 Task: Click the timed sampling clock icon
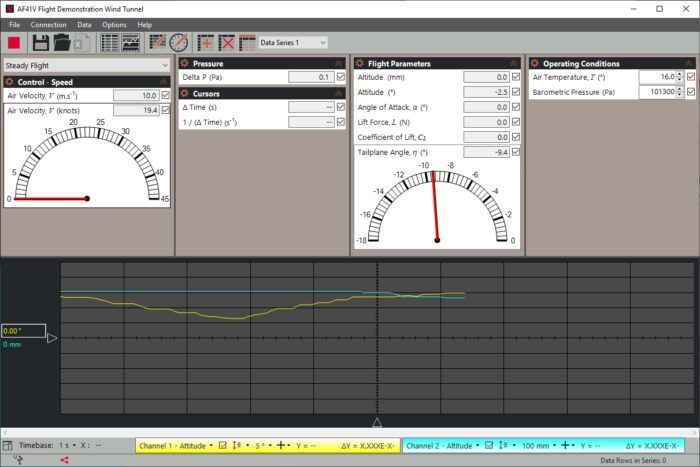pos(179,43)
